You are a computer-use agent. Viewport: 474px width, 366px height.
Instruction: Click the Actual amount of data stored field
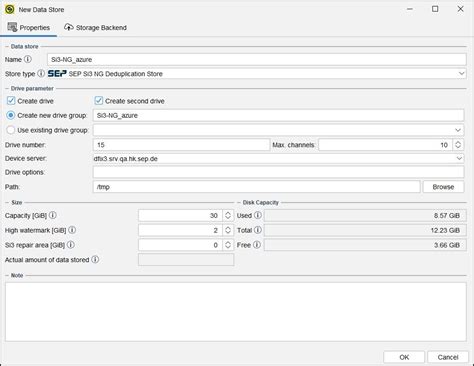(186, 259)
